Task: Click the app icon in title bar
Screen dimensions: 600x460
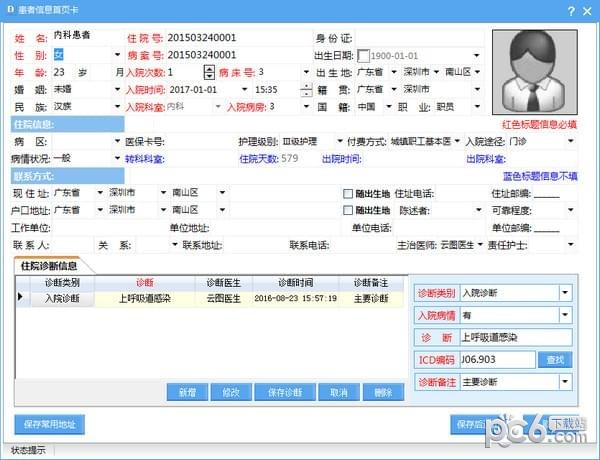Action: pos(9,11)
